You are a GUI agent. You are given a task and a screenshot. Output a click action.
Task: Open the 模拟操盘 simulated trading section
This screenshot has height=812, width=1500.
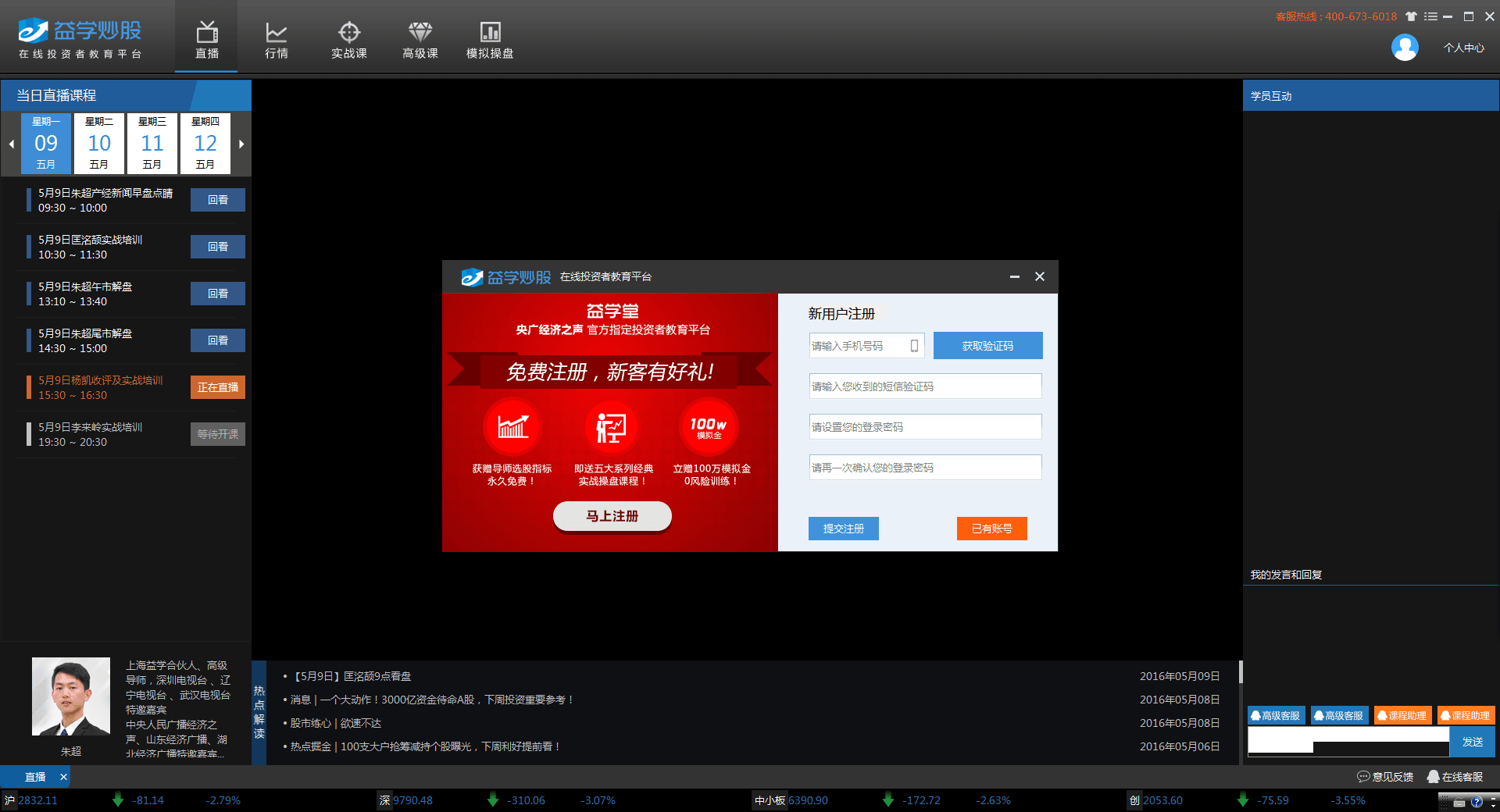(490, 39)
